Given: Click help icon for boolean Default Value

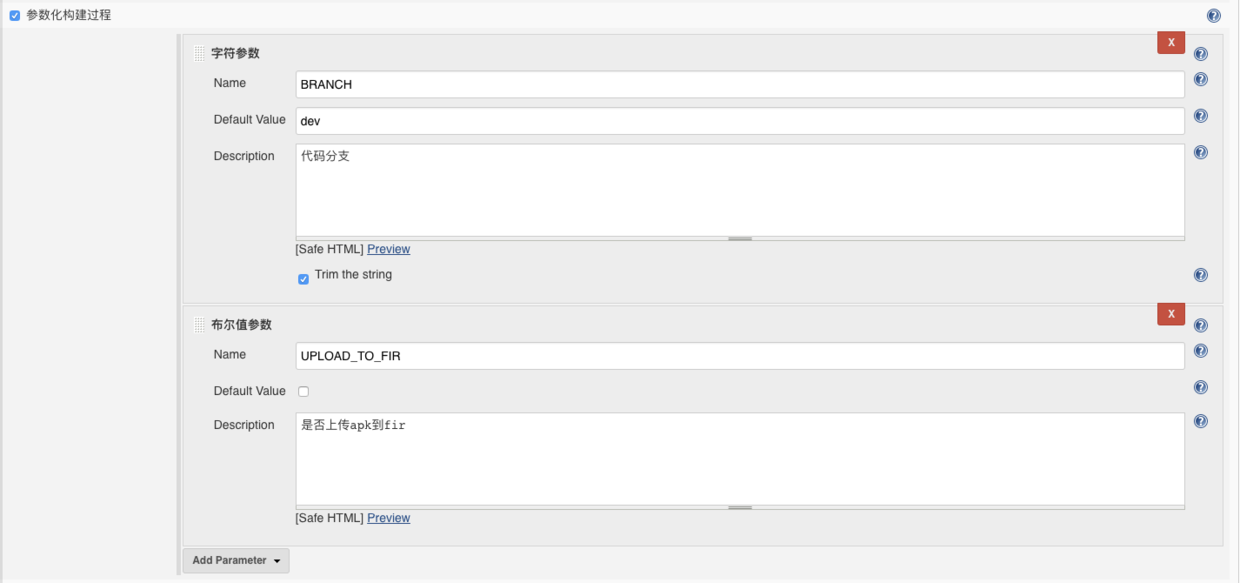Looking at the screenshot, I should [1200, 388].
